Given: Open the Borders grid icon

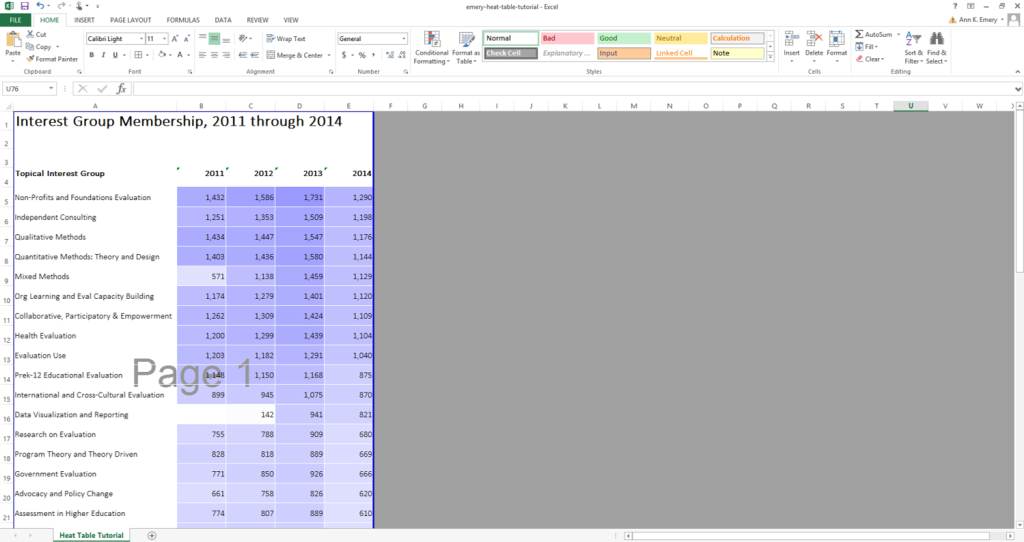Looking at the screenshot, I should point(138,55).
